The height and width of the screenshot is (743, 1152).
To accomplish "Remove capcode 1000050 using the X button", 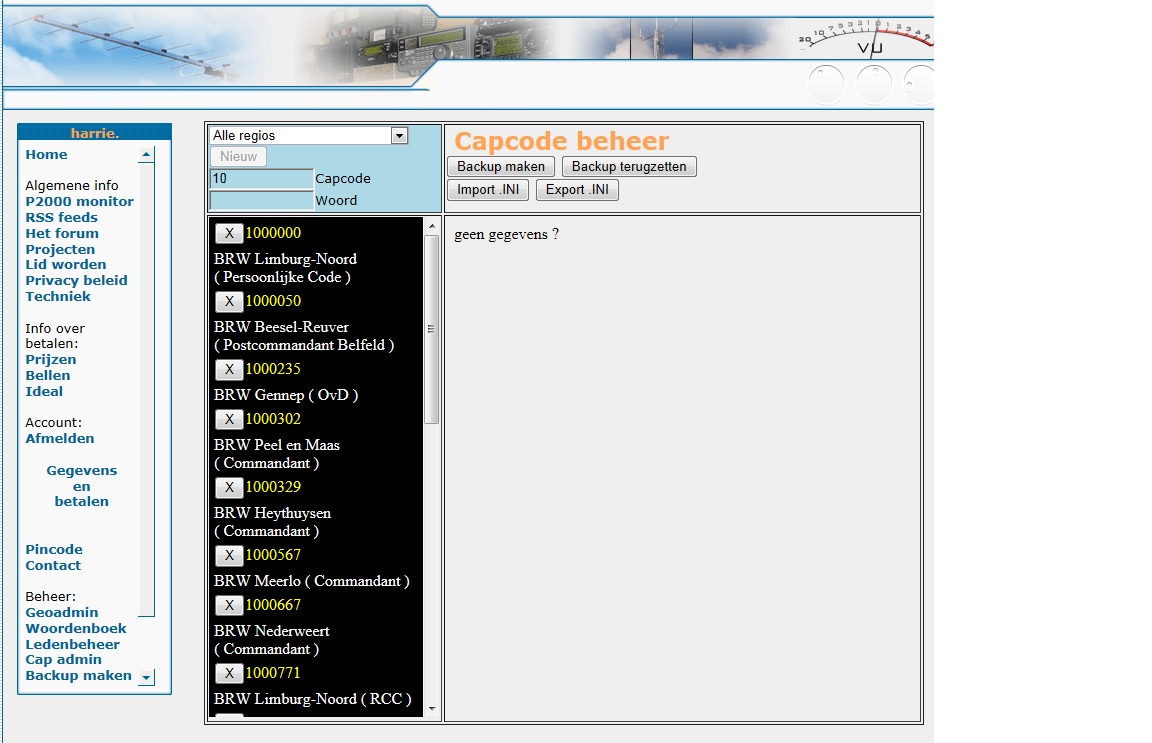I will coord(229,301).
